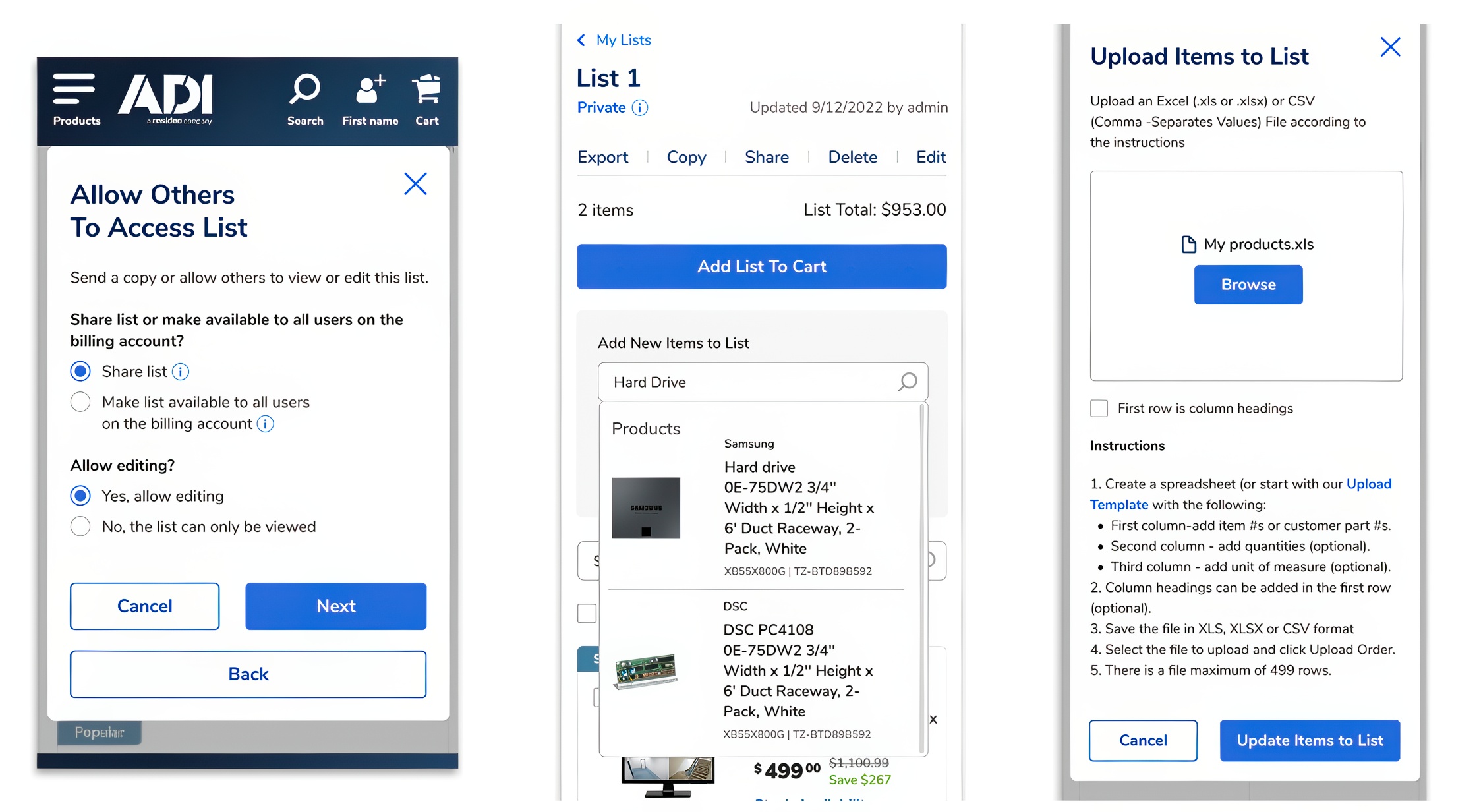
Task: Click magnifier icon in Hard Drive field
Action: coord(907,382)
